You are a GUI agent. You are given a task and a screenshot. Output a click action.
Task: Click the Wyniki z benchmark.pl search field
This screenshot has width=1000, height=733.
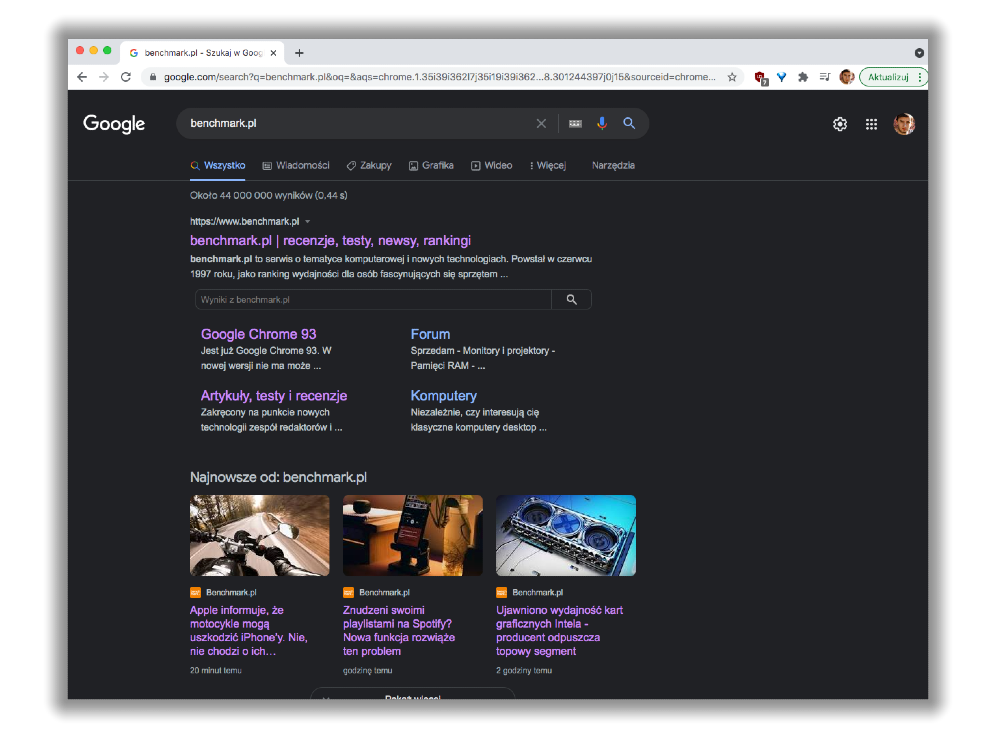(373, 300)
